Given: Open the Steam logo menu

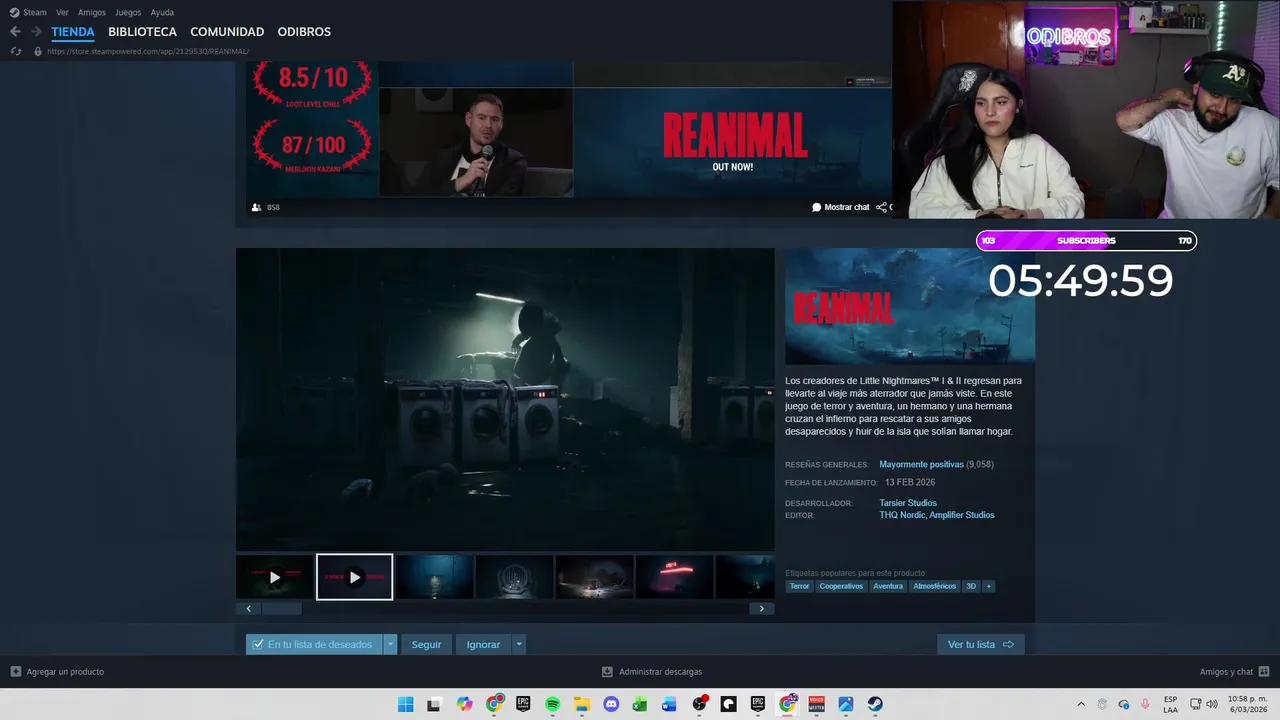Looking at the screenshot, I should (28, 12).
